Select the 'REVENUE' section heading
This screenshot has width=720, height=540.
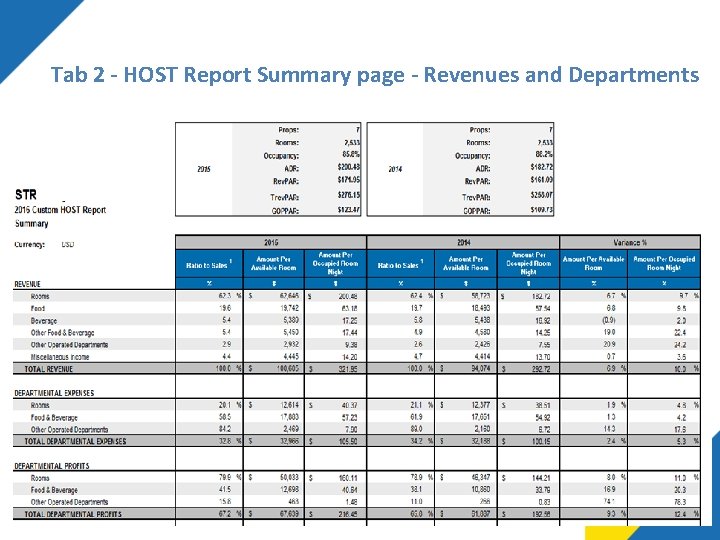point(27,284)
